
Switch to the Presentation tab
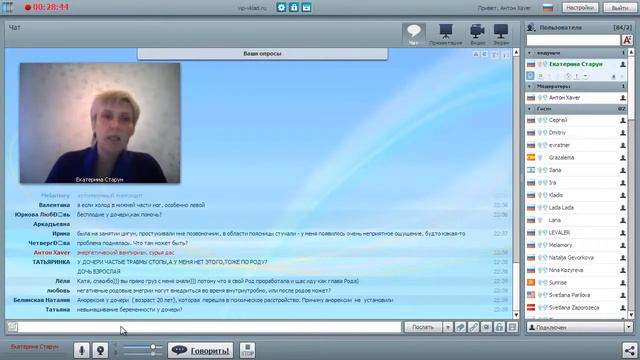click(445, 34)
